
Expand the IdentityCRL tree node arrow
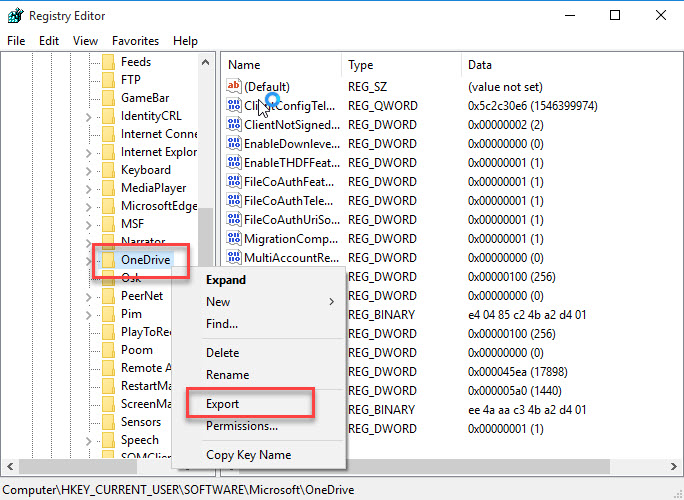pos(89,116)
